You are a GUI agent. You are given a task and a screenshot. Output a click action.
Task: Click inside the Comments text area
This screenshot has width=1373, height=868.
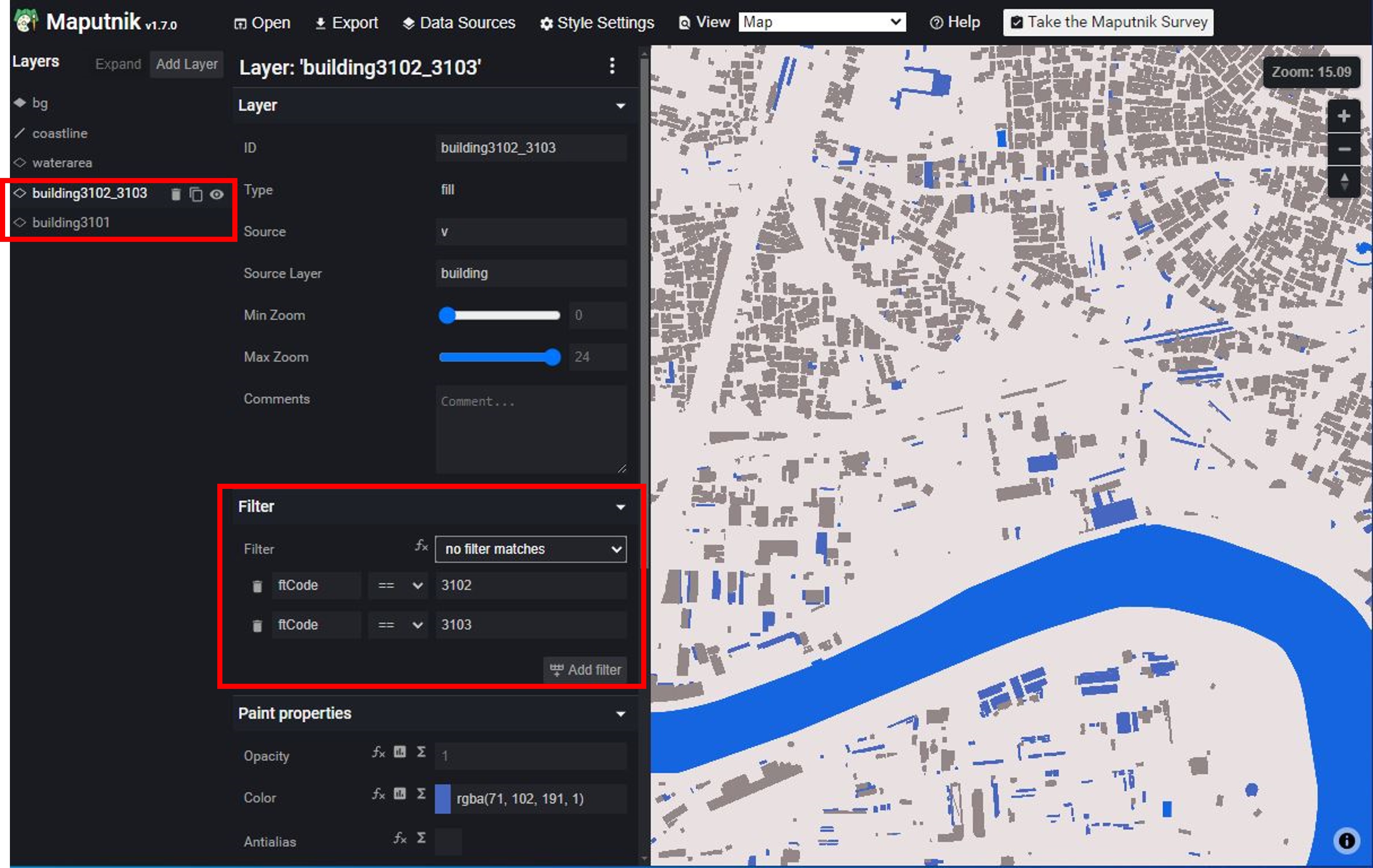pos(530,428)
